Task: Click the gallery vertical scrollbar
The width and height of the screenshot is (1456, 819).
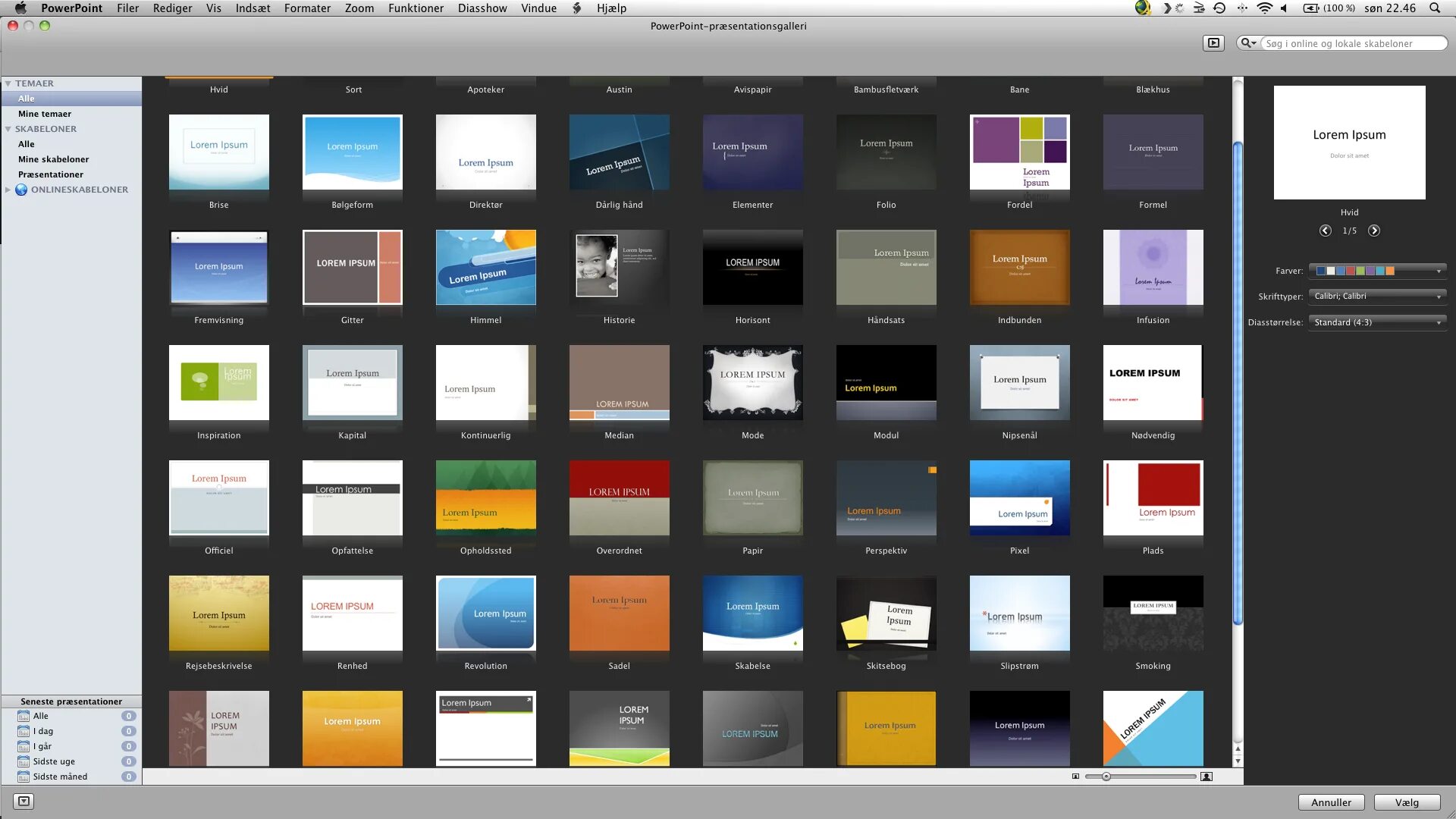Action: coord(1238,383)
